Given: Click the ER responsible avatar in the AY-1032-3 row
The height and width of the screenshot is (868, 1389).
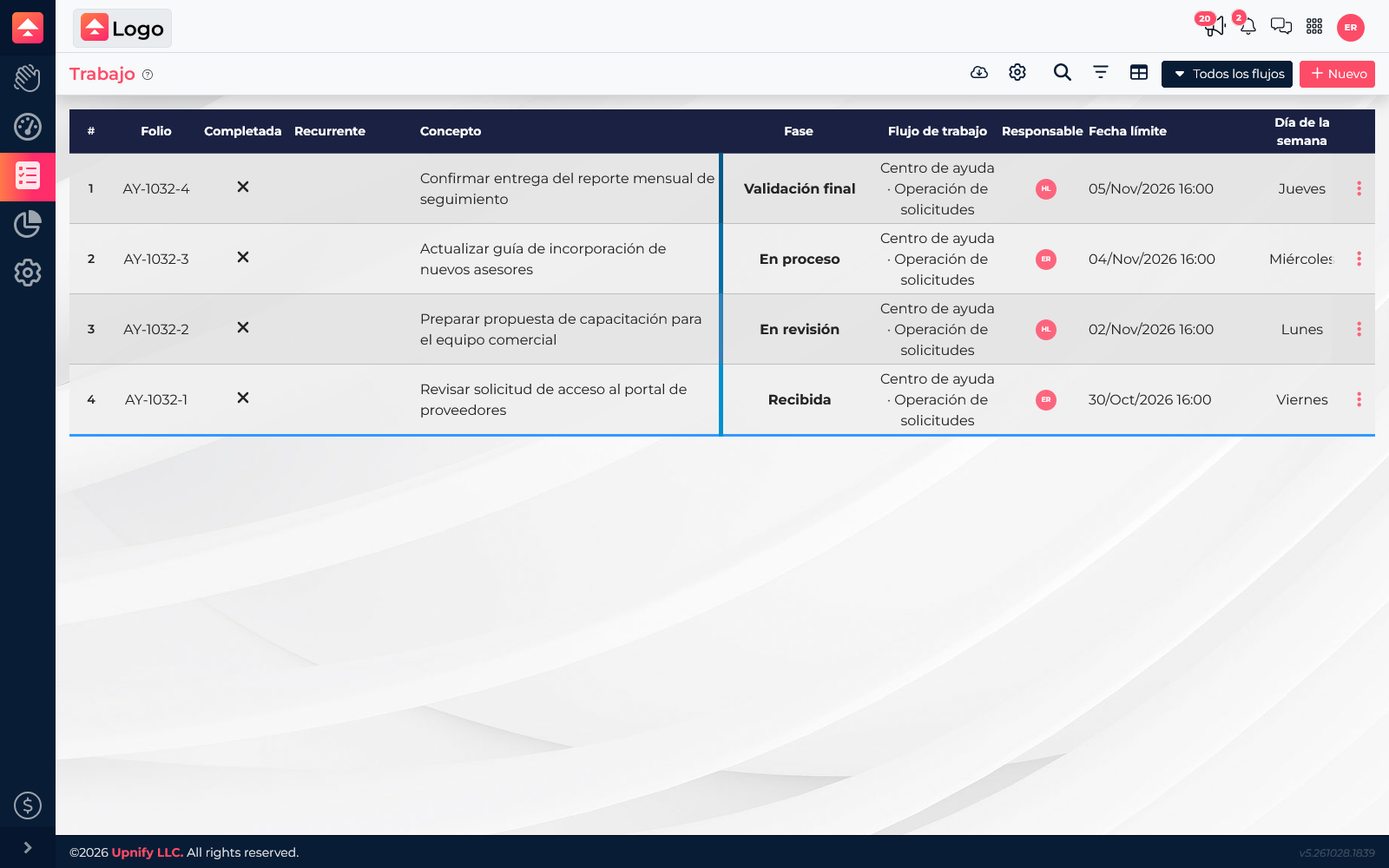Looking at the screenshot, I should (x=1046, y=259).
